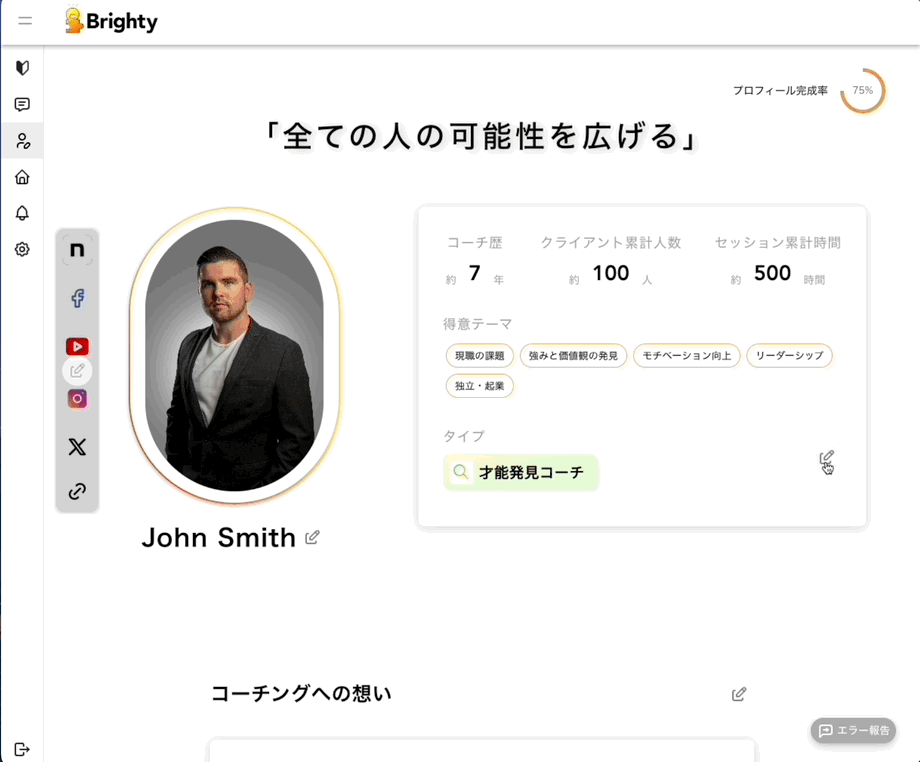Edit the John Smith name
The image size is (920, 762).
[x=312, y=537]
